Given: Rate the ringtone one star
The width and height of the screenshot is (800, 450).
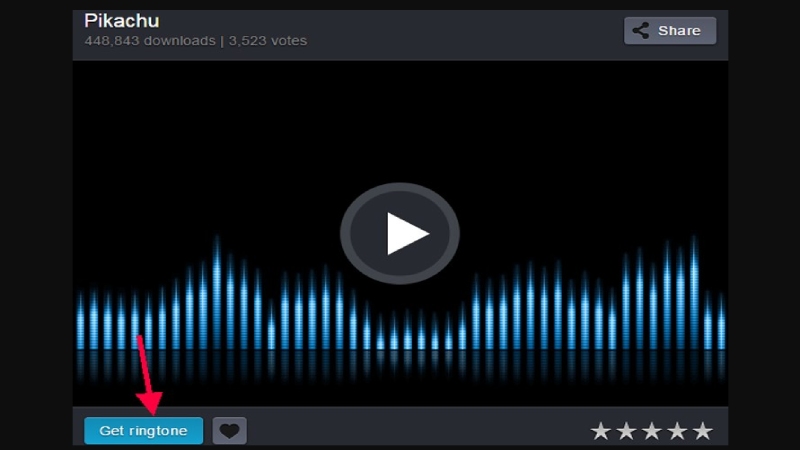Looking at the screenshot, I should [x=601, y=431].
